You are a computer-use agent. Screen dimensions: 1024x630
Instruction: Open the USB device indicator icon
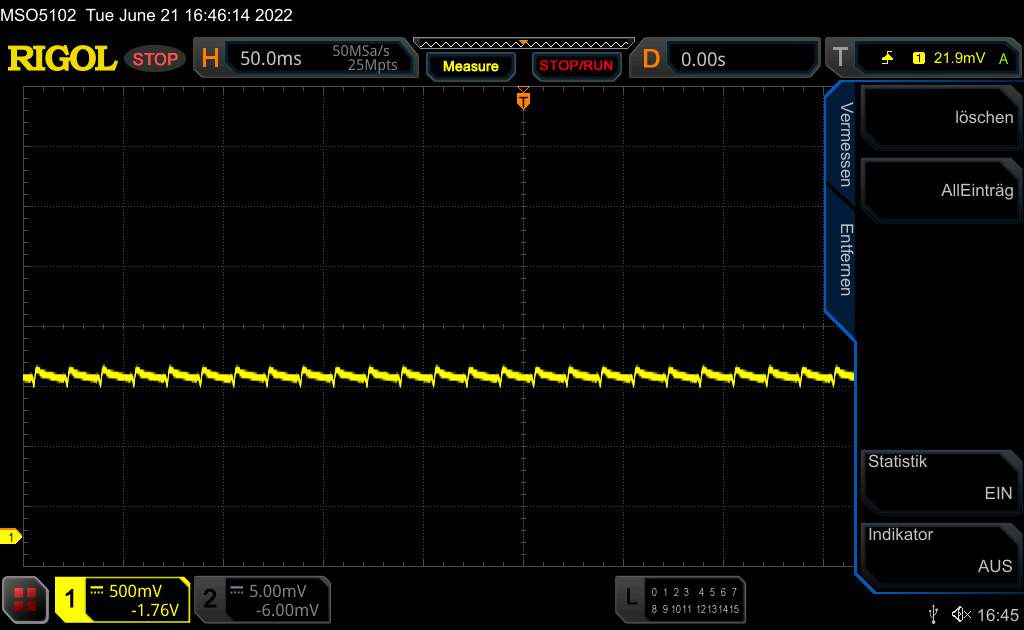tap(934, 614)
